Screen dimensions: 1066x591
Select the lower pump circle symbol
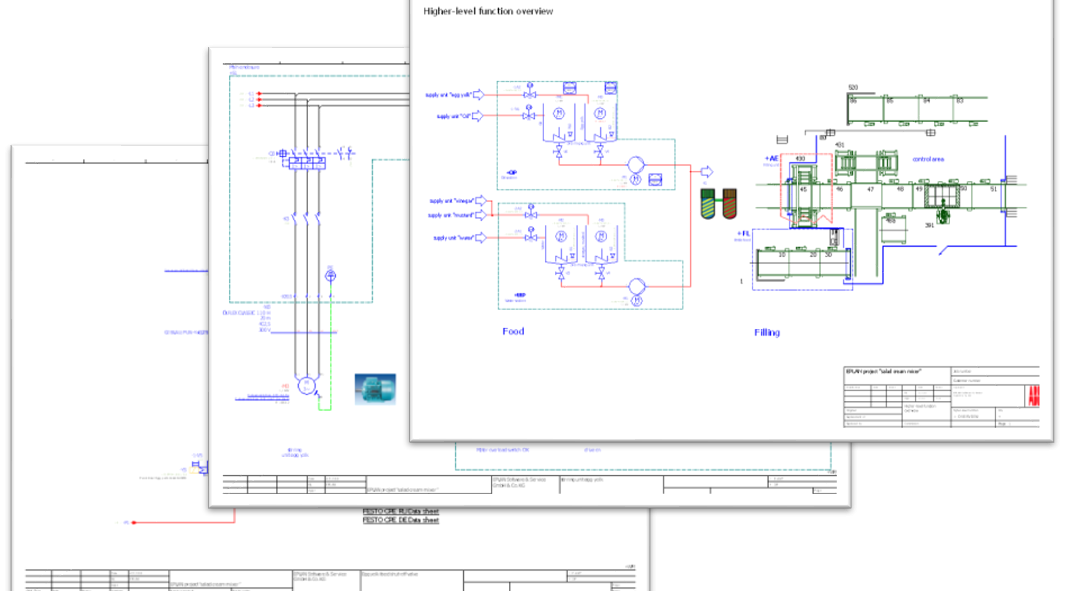point(635,286)
